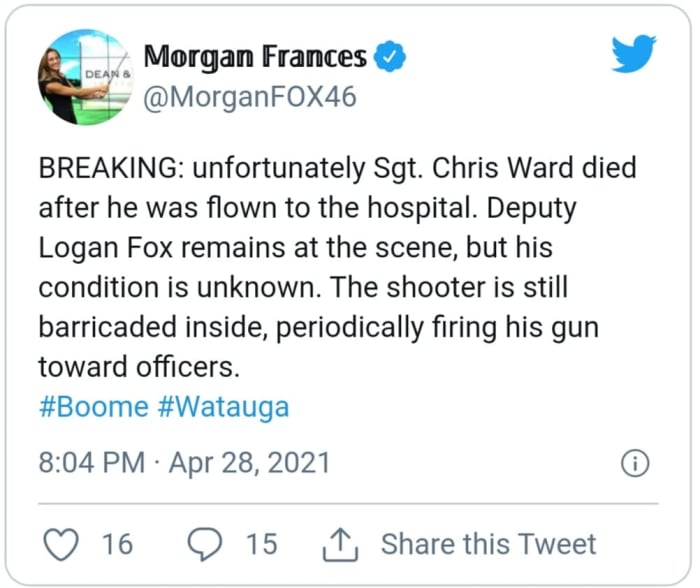Click the blue verified badge
The width and height of the screenshot is (700, 588).
388,59
